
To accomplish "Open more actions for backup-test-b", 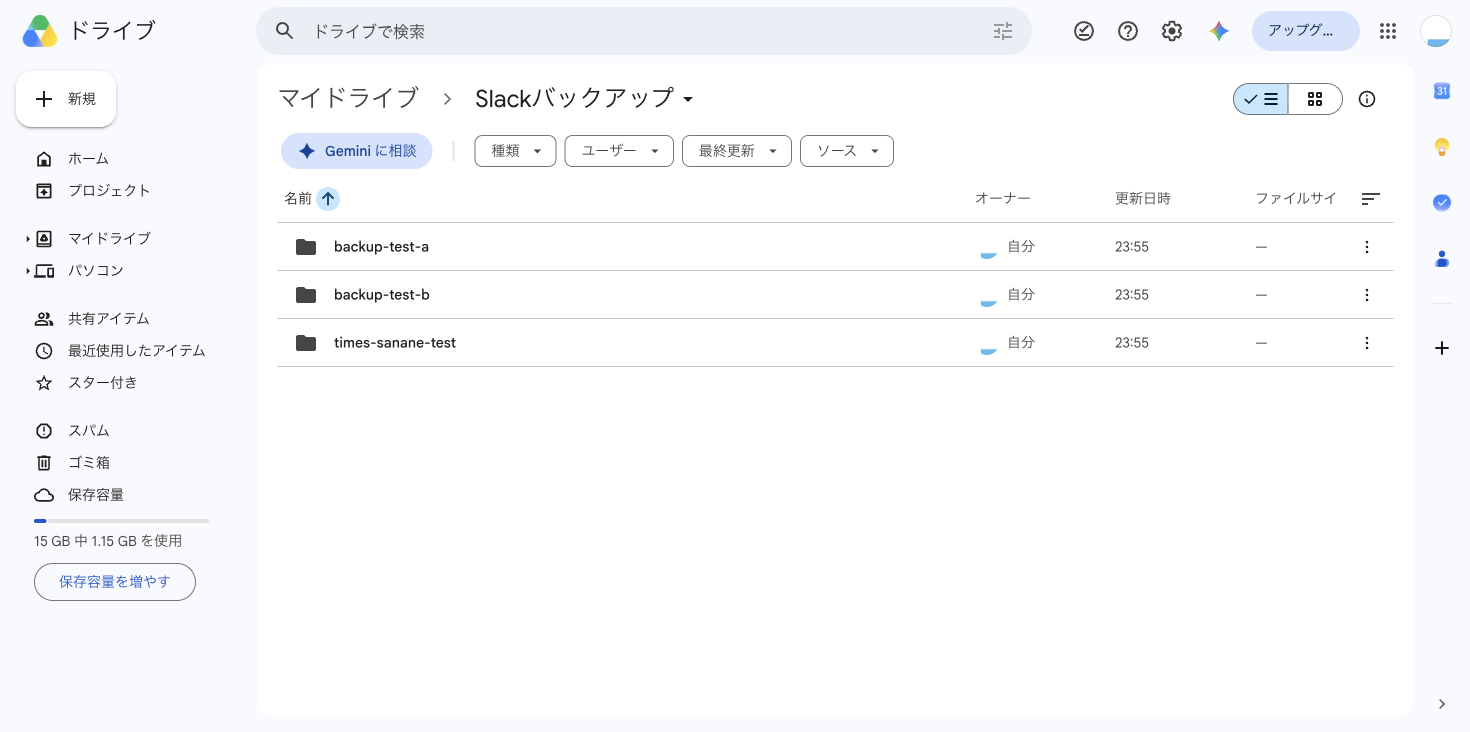I will pyautogui.click(x=1367, y=295).
